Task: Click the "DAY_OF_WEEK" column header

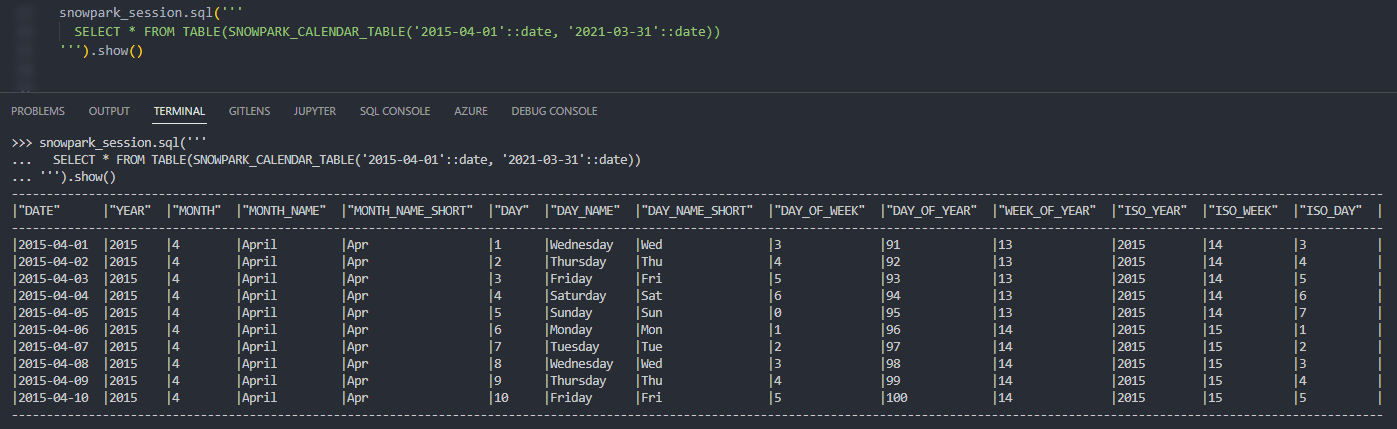Action: tap(818, 210)
